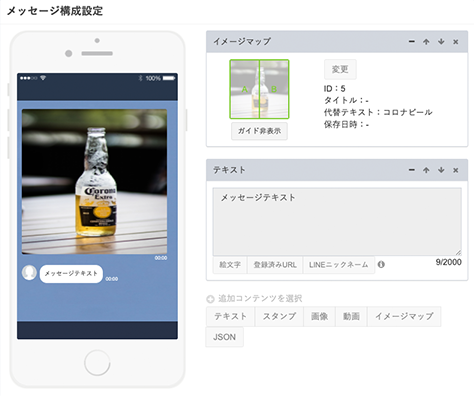
Task: Click the 9/2000 character counter
Action: [x=448, y=262]
